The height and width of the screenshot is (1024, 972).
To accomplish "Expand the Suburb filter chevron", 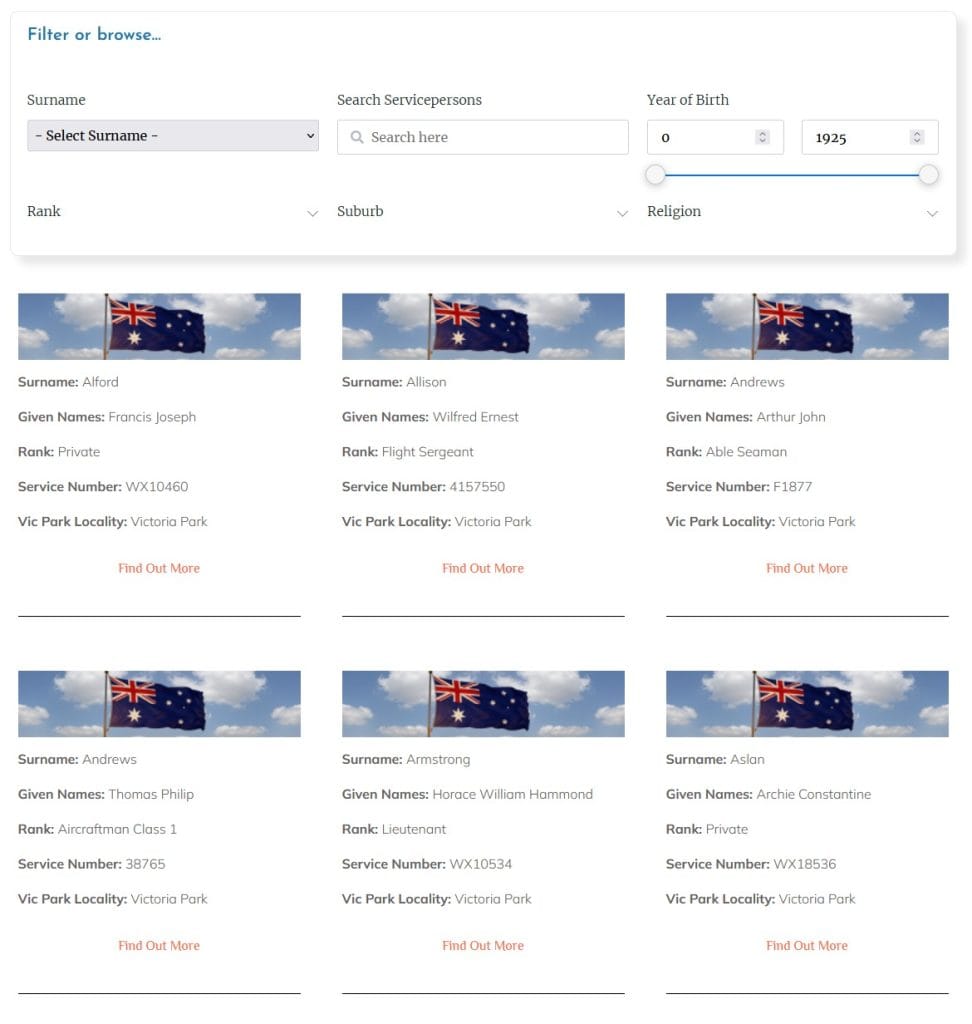I will tap(622, 214).
